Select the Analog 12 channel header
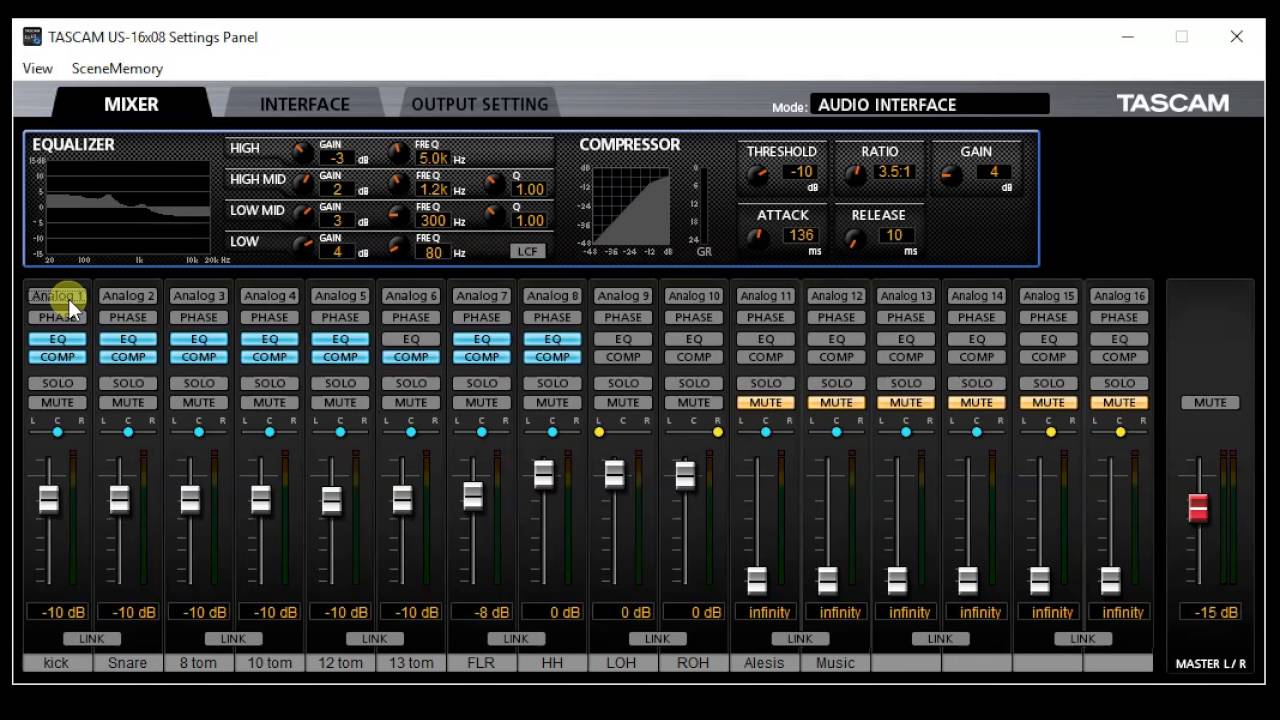This screenshot has height=720, width=1280. pos(836,296)
